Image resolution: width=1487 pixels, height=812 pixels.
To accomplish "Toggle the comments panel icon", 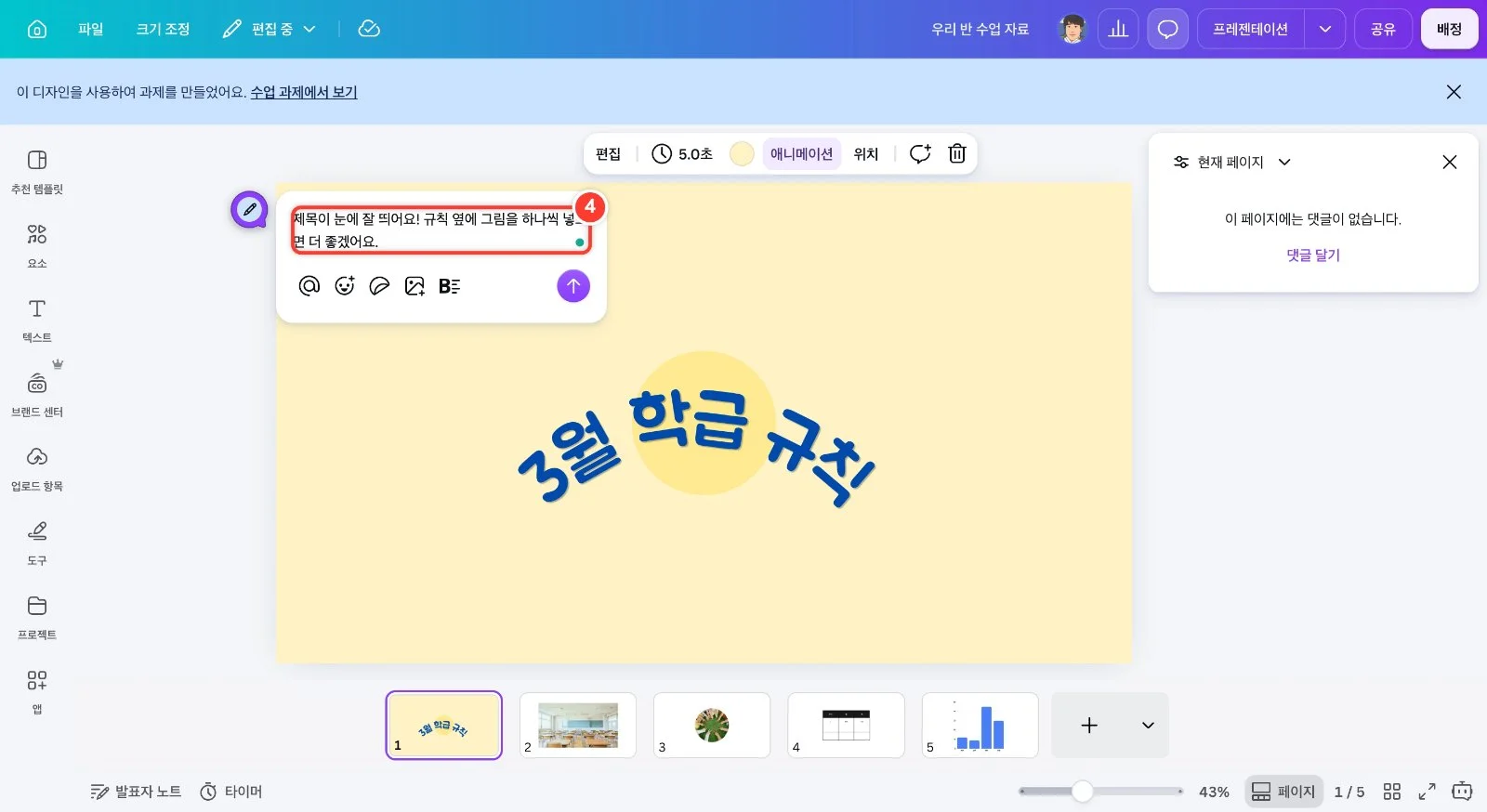I will pos(1167,29).
